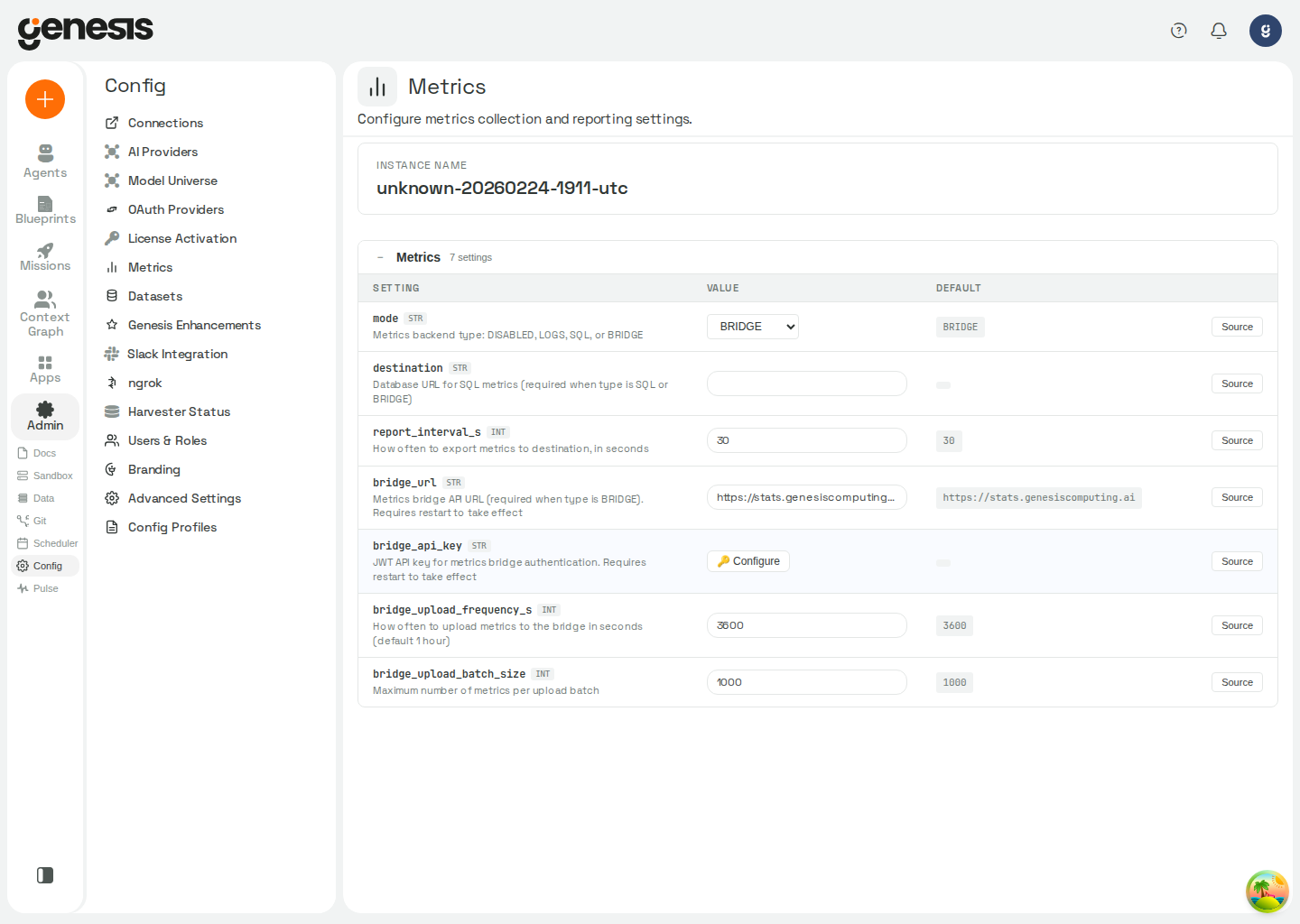Open Genesis Enhancements page

[183, 325]
